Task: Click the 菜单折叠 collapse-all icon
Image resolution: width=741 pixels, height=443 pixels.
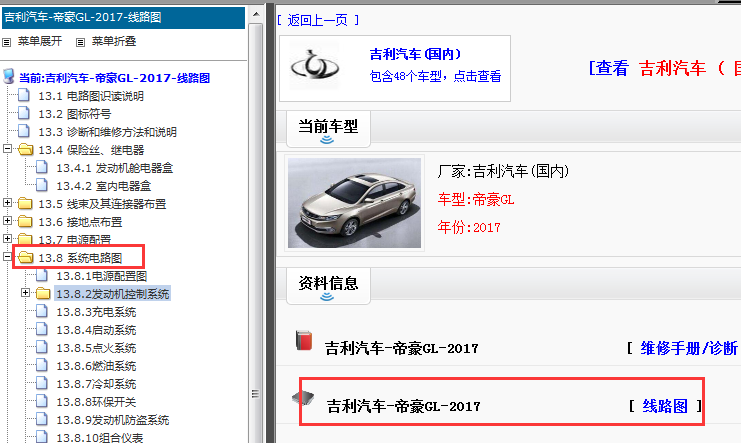Action: [x=80, y=43]
